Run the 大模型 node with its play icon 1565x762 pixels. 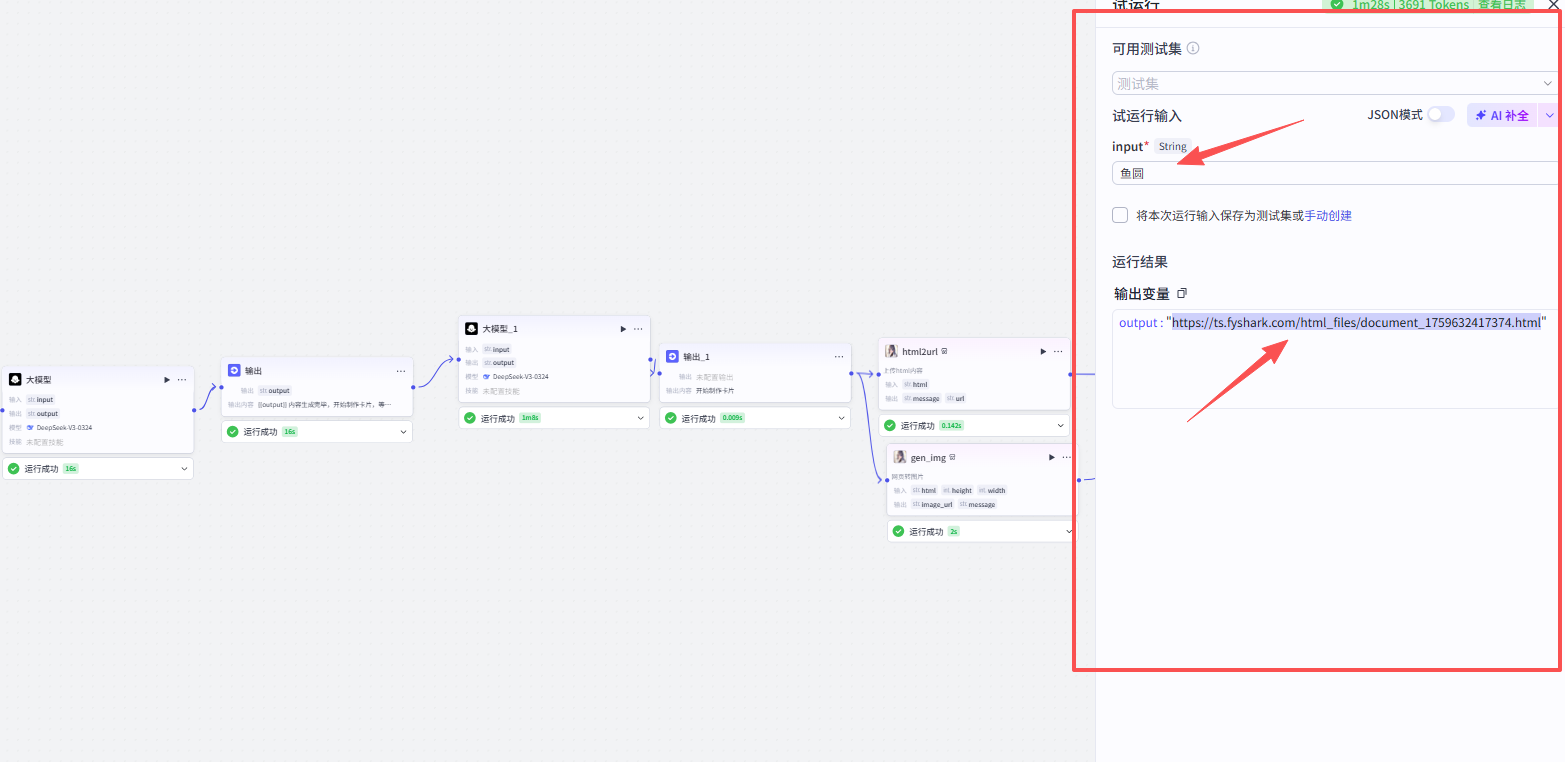pos(167,380)
